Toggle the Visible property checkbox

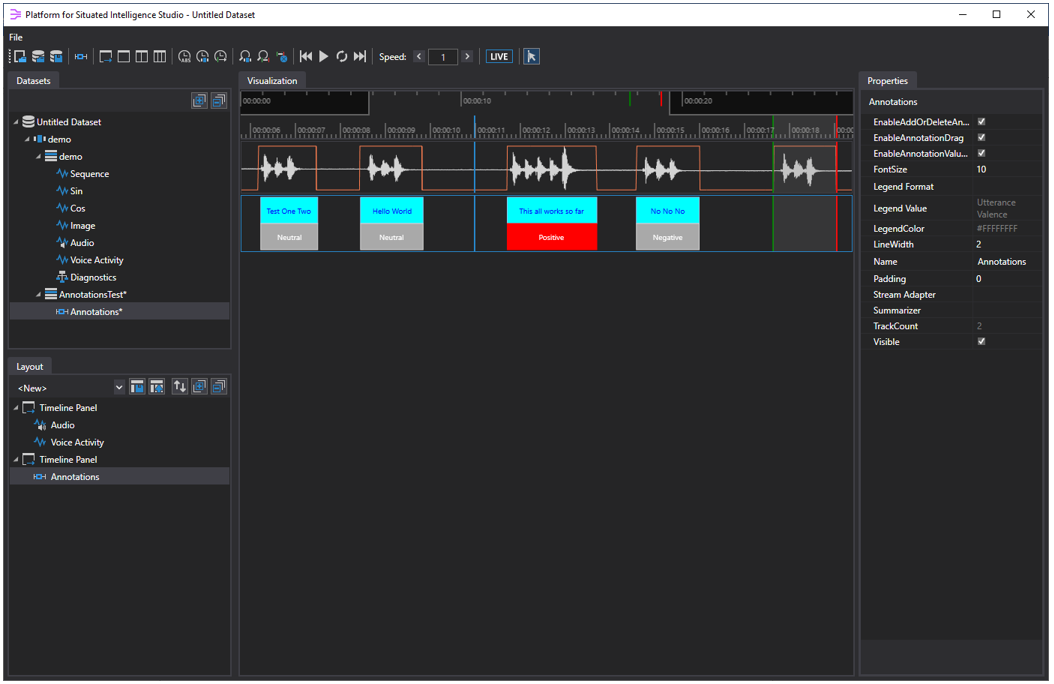point(981,342)
